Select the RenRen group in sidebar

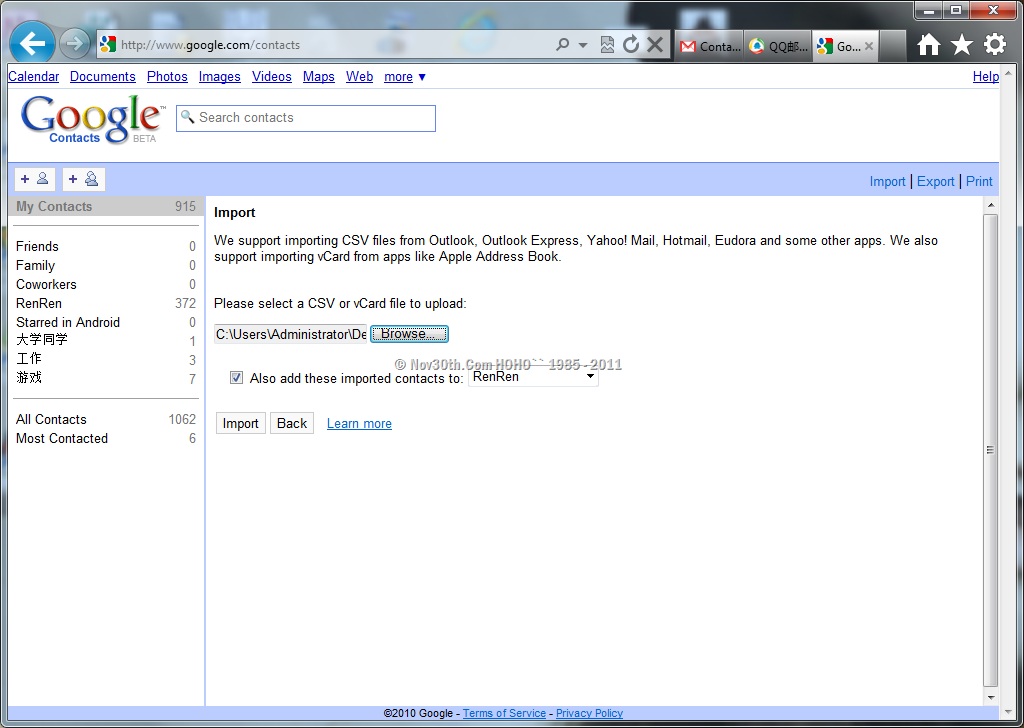coord(106,303)
